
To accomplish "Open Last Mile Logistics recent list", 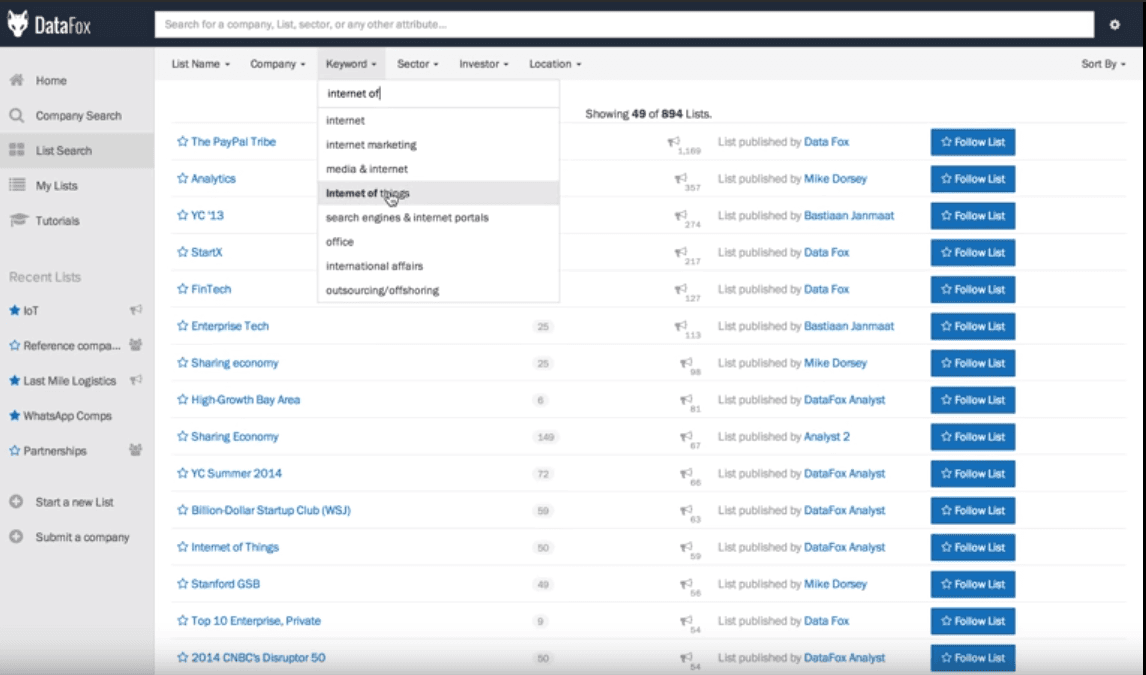I will pos(69,381).
